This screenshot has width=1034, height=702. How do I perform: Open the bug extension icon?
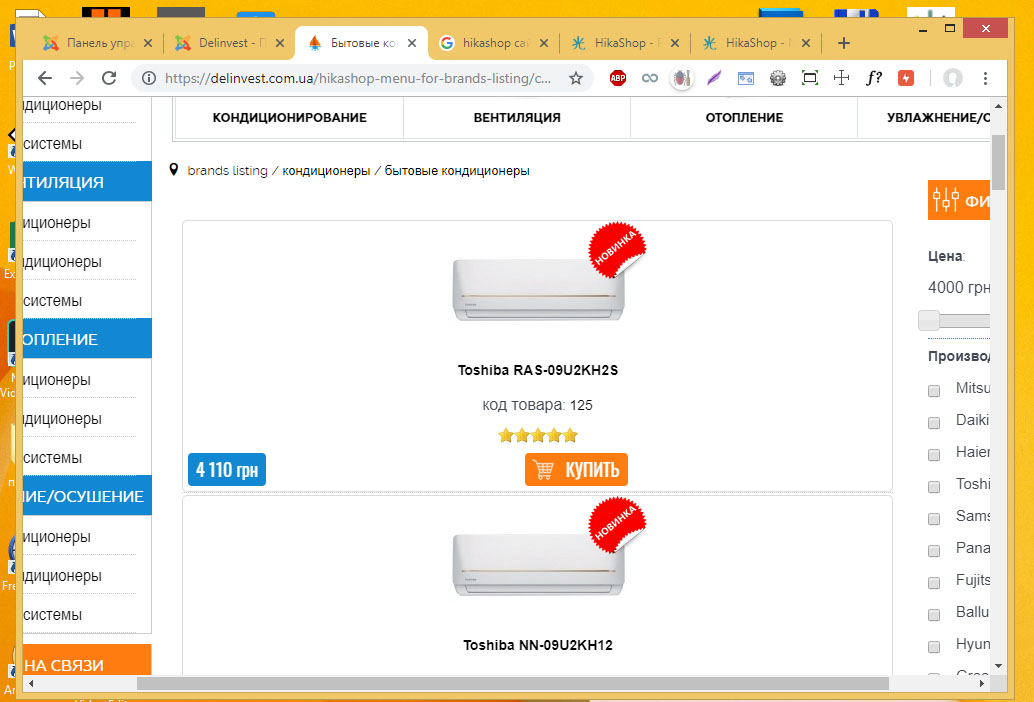tap(681, 78)
